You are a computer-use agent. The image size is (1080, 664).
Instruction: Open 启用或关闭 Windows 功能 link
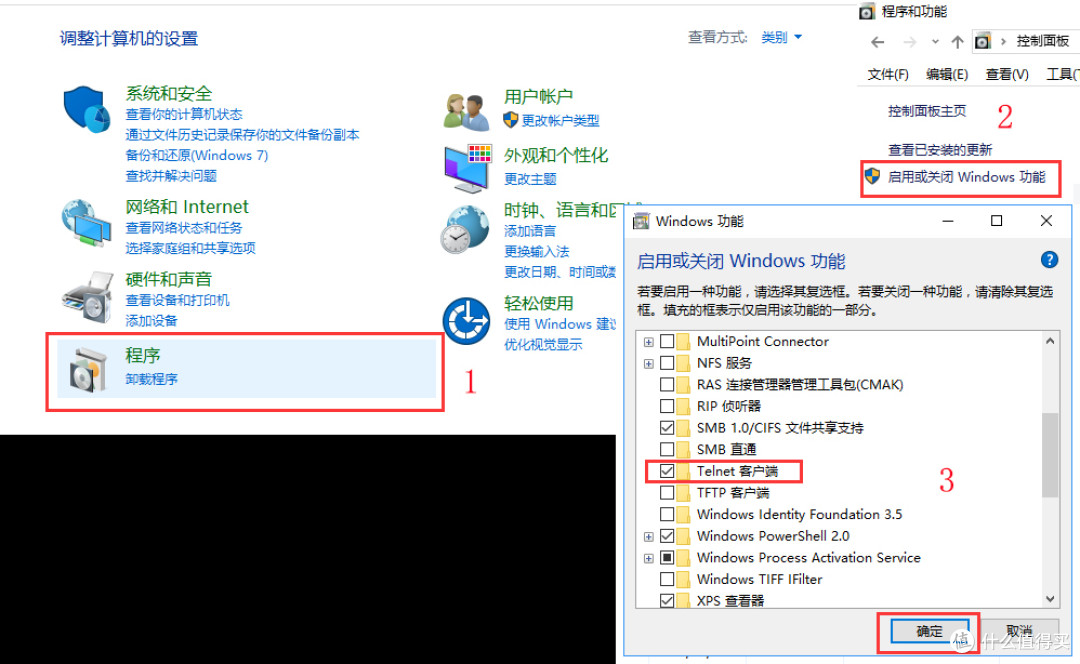[x=966, y=177]
